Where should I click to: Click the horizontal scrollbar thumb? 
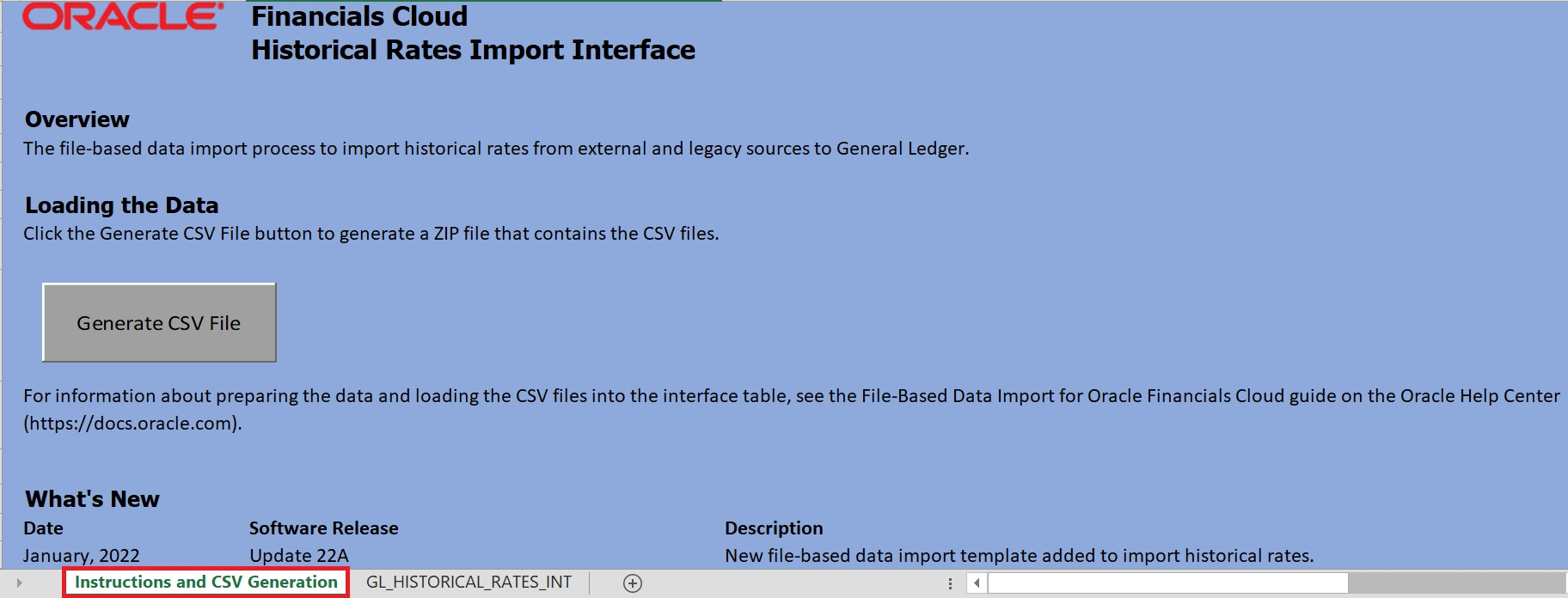click(x=1167, y=583)
